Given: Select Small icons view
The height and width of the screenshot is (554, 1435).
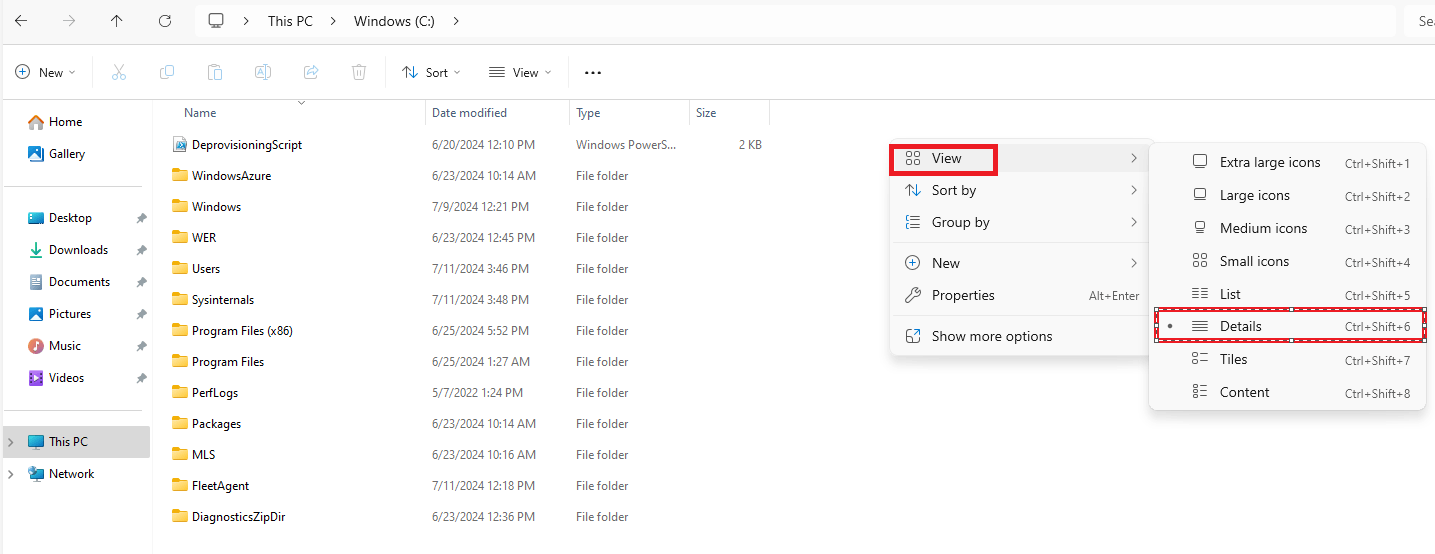Looking at the screenshot, I should [1288, 261].
